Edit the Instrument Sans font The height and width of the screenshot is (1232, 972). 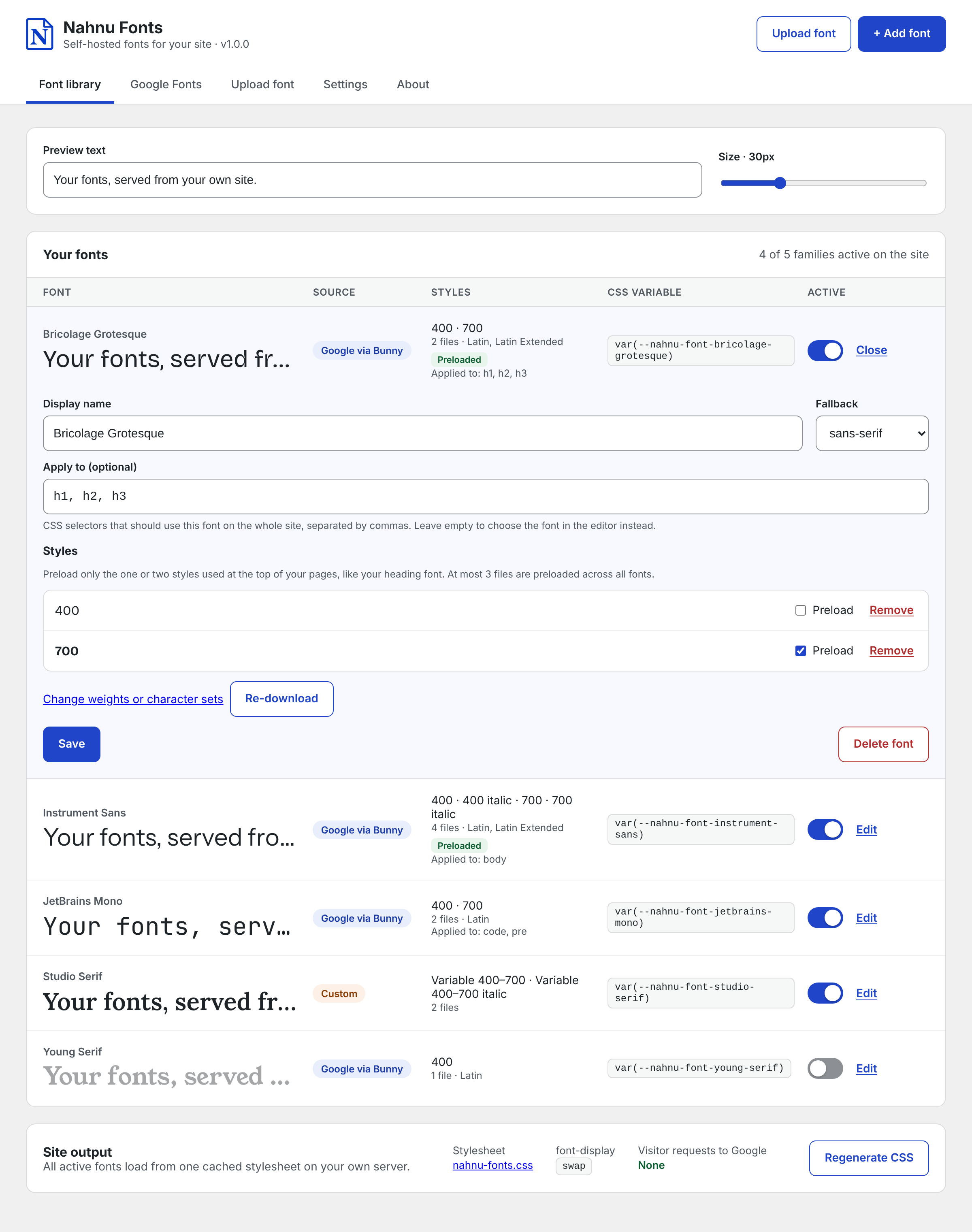pos(866,830)
